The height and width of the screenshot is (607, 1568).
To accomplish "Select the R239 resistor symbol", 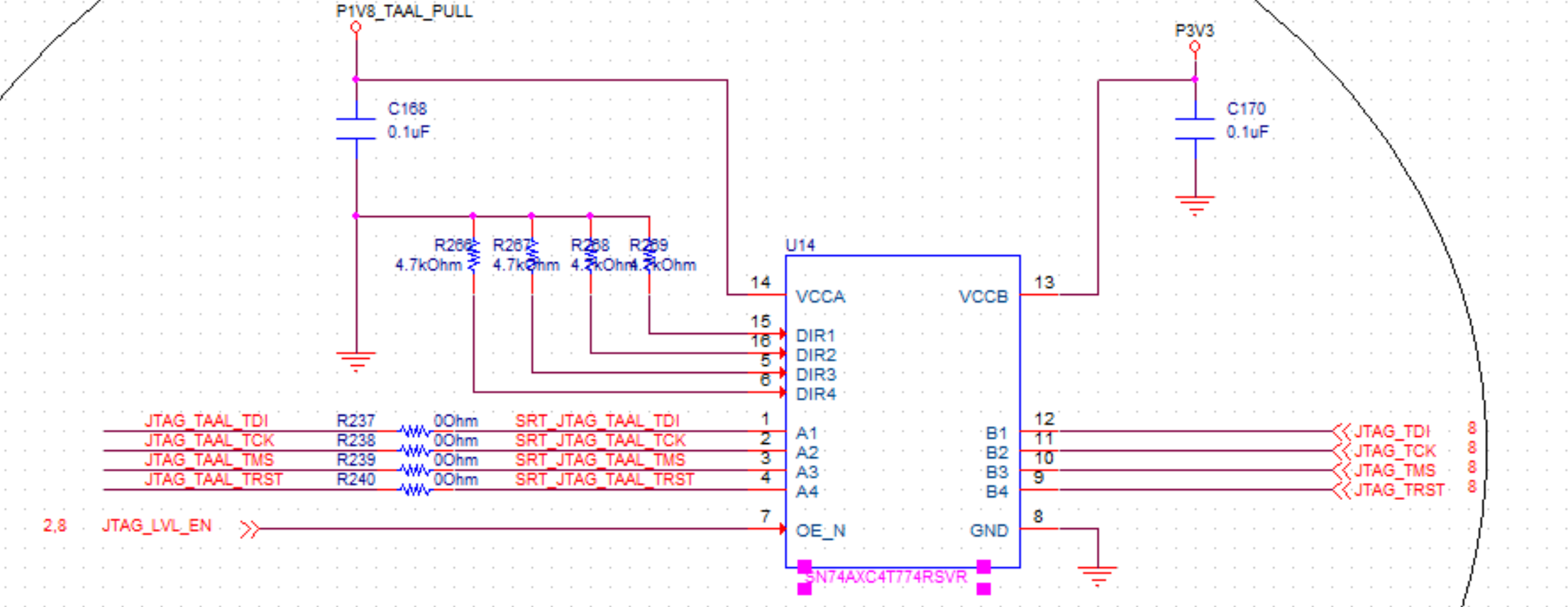I will pyautogui.click(x=414, y=469).
